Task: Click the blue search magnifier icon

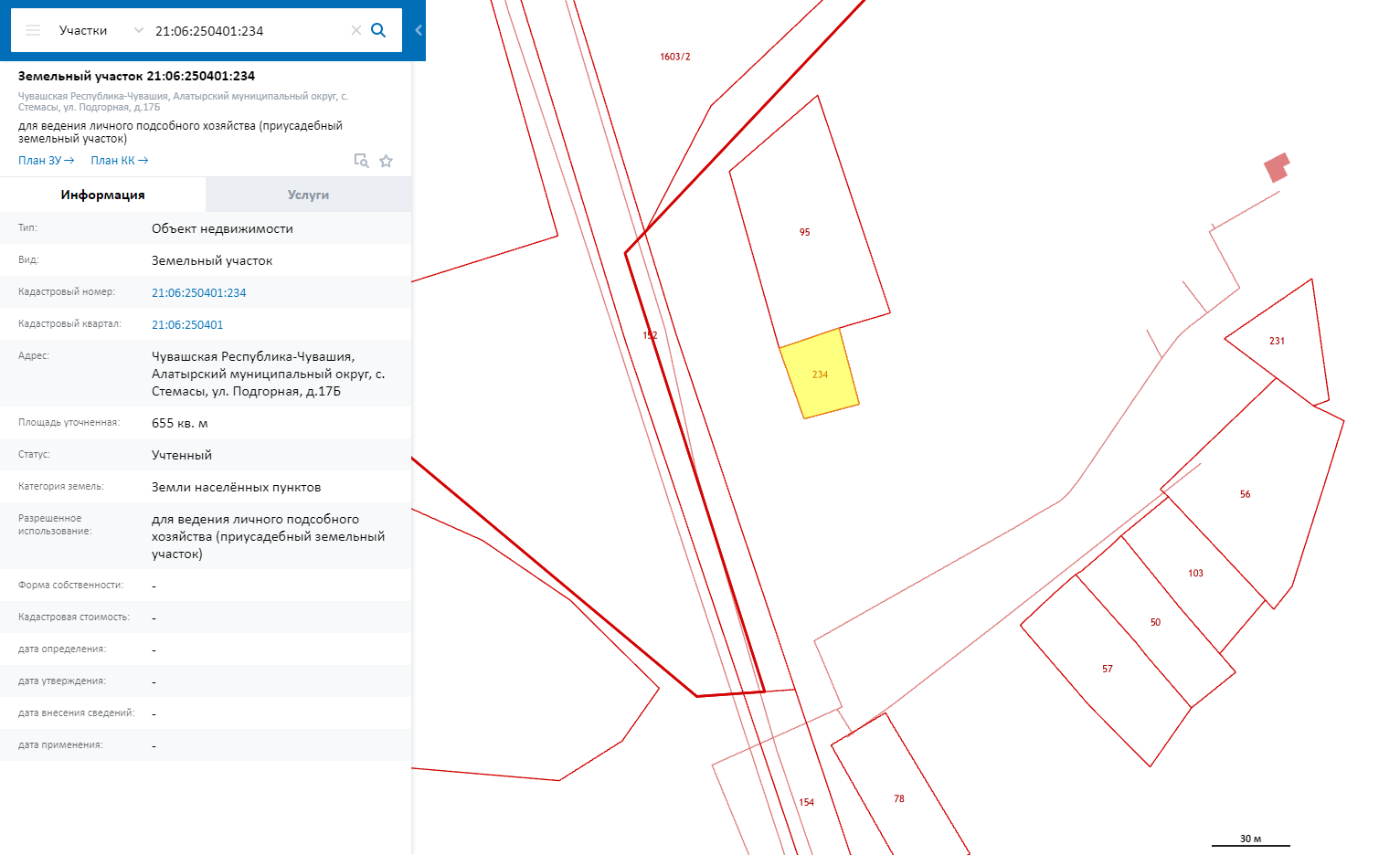Action: (378, 30)
